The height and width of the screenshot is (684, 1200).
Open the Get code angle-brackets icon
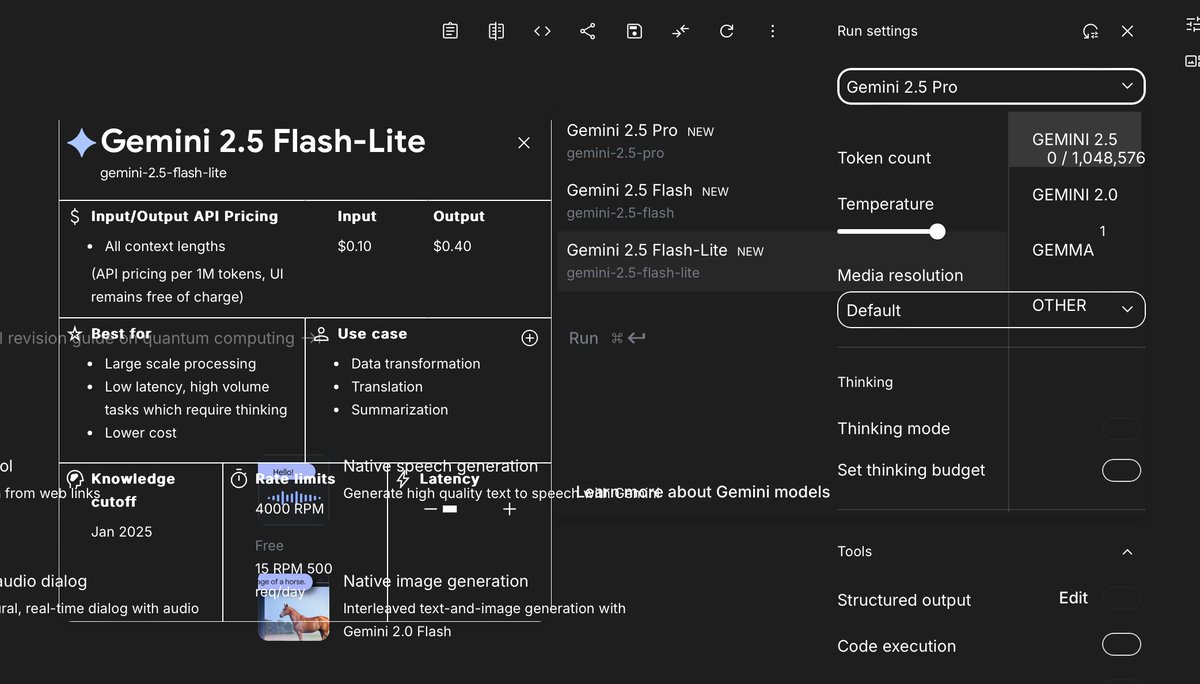542,31
